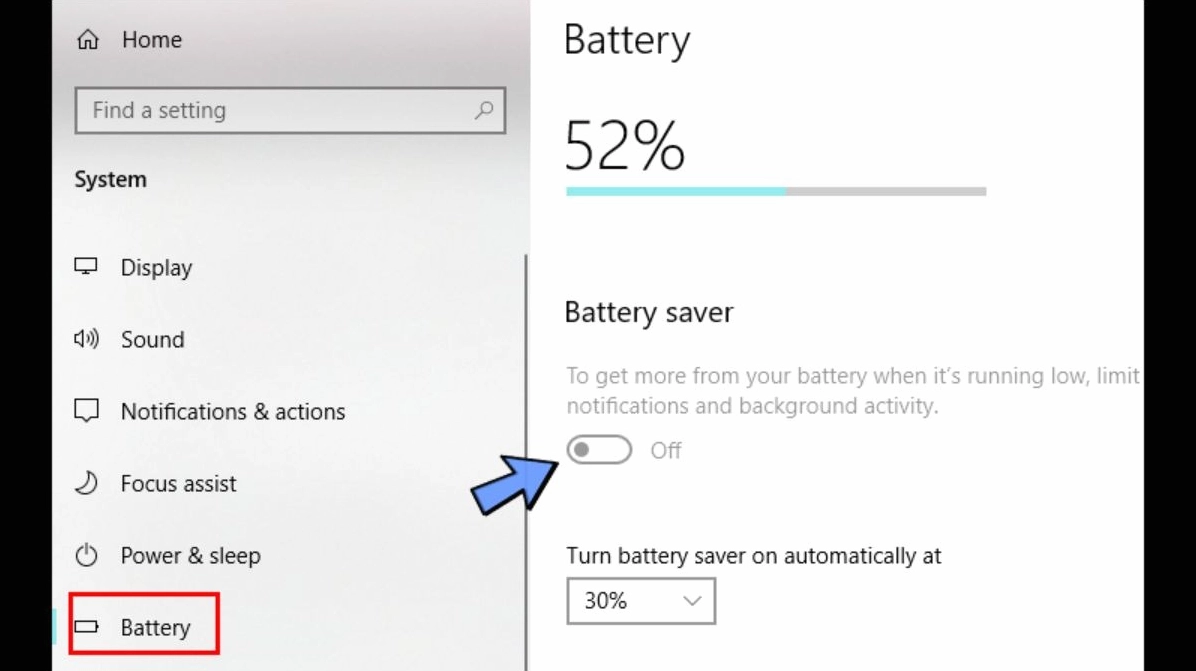The width and height of the screenshot is (1196, 671).
Task: Click the Focus assist crescent moon icon
Action: tap(86, 483)
